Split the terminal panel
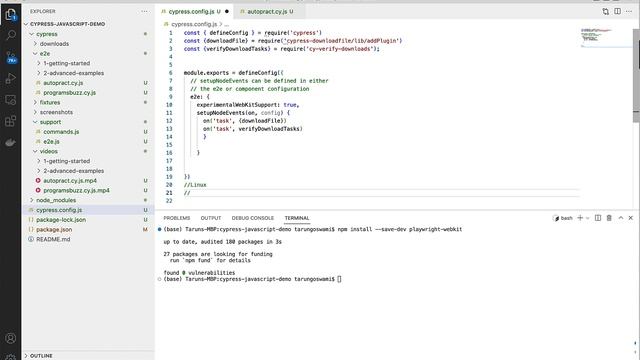 [x=598, y=218]
